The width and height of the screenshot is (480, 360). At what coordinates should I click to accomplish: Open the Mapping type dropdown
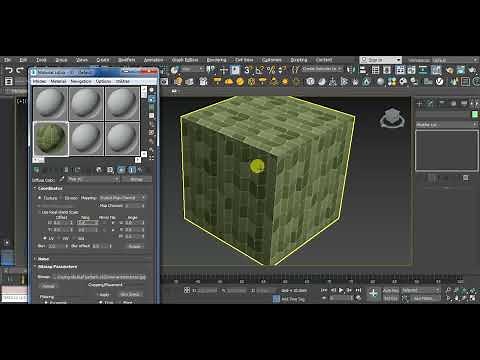[122, 198]
